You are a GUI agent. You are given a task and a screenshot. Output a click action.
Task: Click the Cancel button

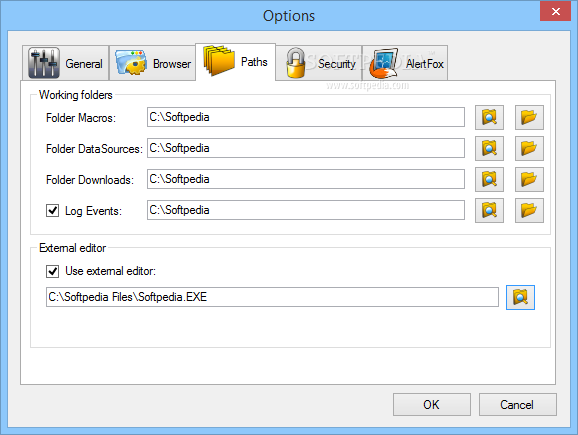[x=518, y=404]
